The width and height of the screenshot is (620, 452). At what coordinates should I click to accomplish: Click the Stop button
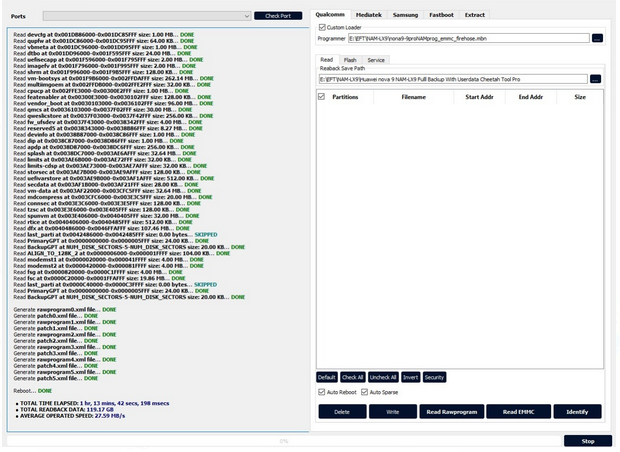588,441
